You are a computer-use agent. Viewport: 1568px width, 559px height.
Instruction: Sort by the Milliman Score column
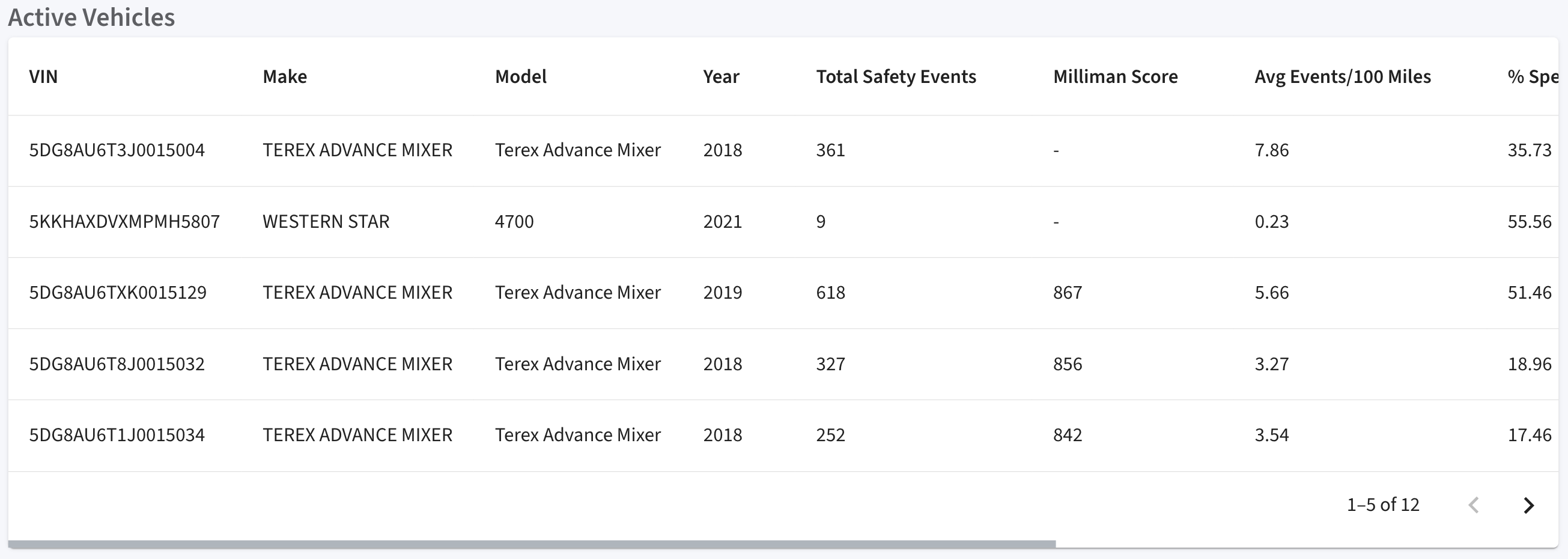point(1115,77)
